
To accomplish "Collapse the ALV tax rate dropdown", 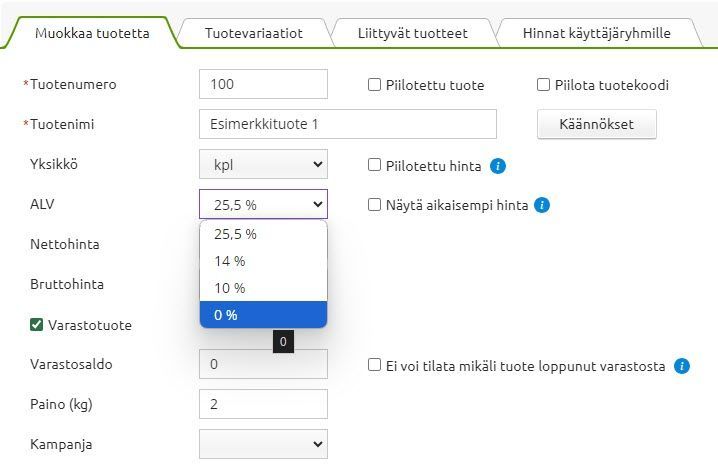I will [x=263, y=204].
